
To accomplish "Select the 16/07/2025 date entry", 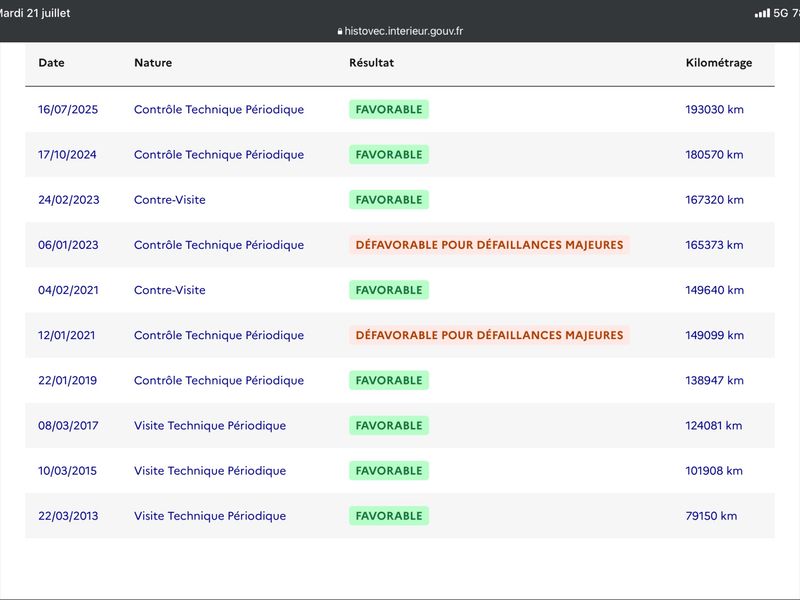I will [68, 109].
